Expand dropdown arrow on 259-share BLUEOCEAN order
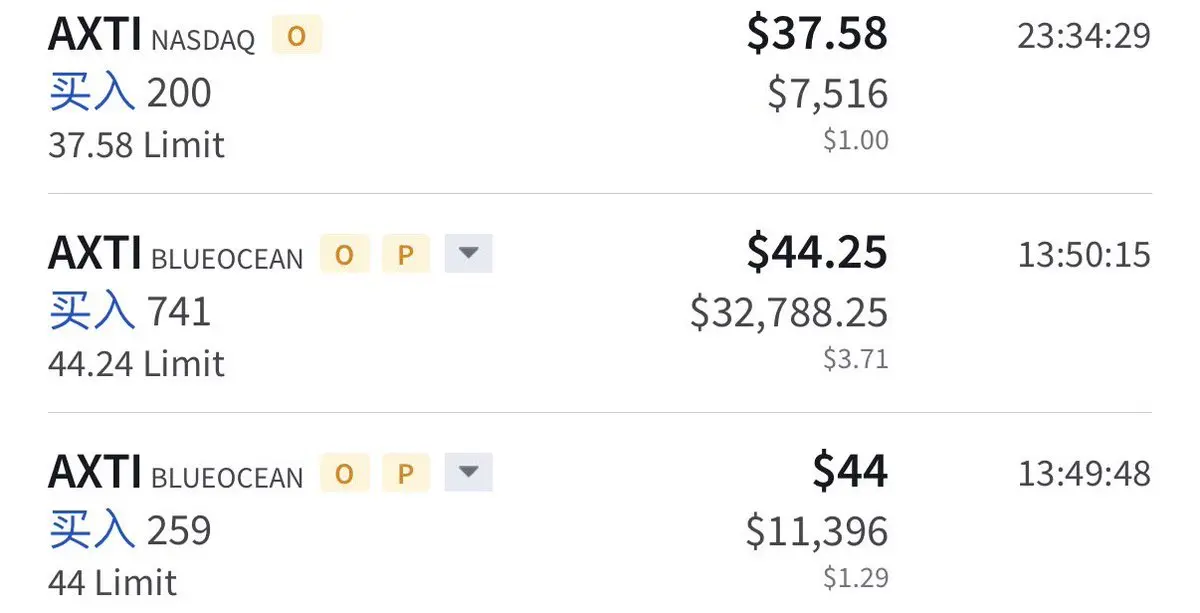Viewport: 1200px width, 613px height. click(x=468, y=473)
